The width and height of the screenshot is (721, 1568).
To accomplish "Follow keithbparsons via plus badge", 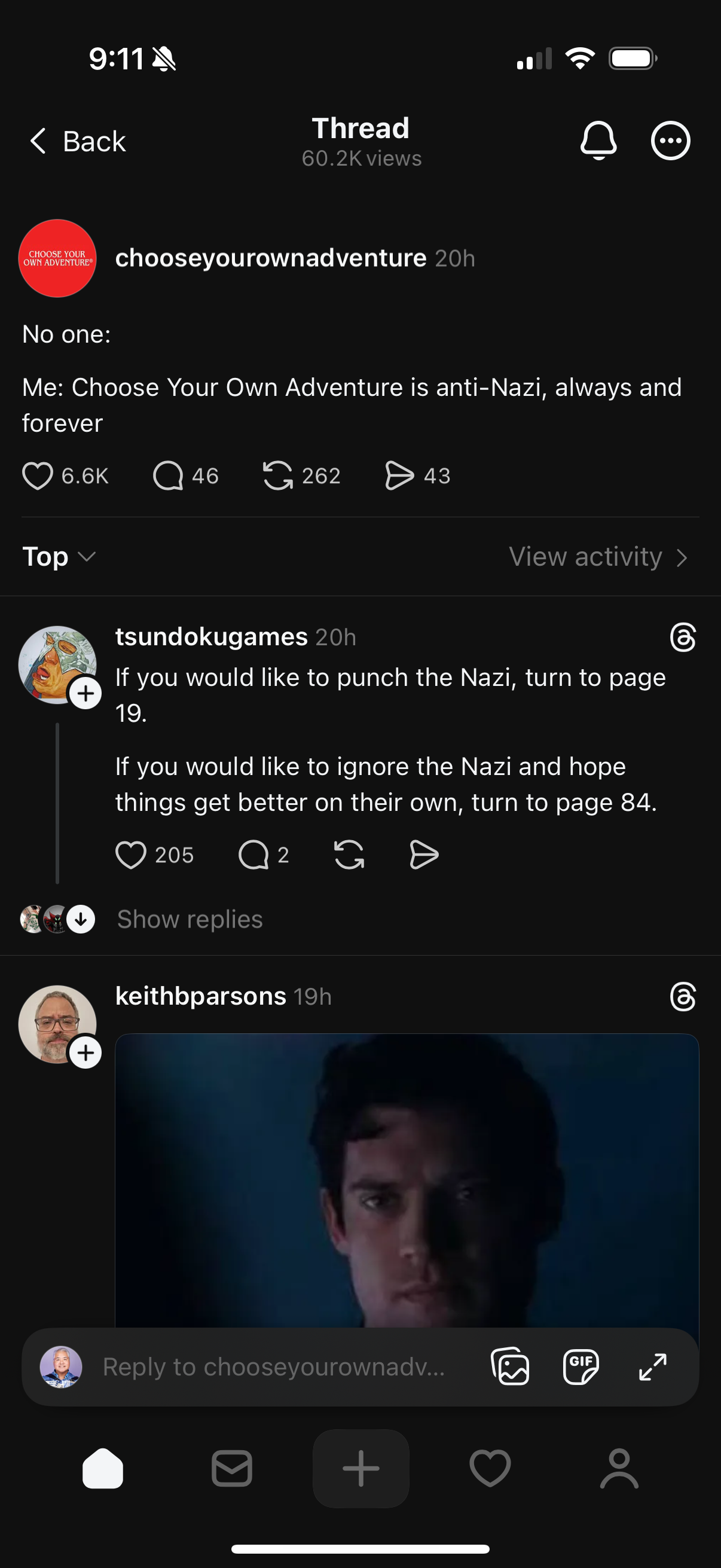I will click(x=85, y=1053).
